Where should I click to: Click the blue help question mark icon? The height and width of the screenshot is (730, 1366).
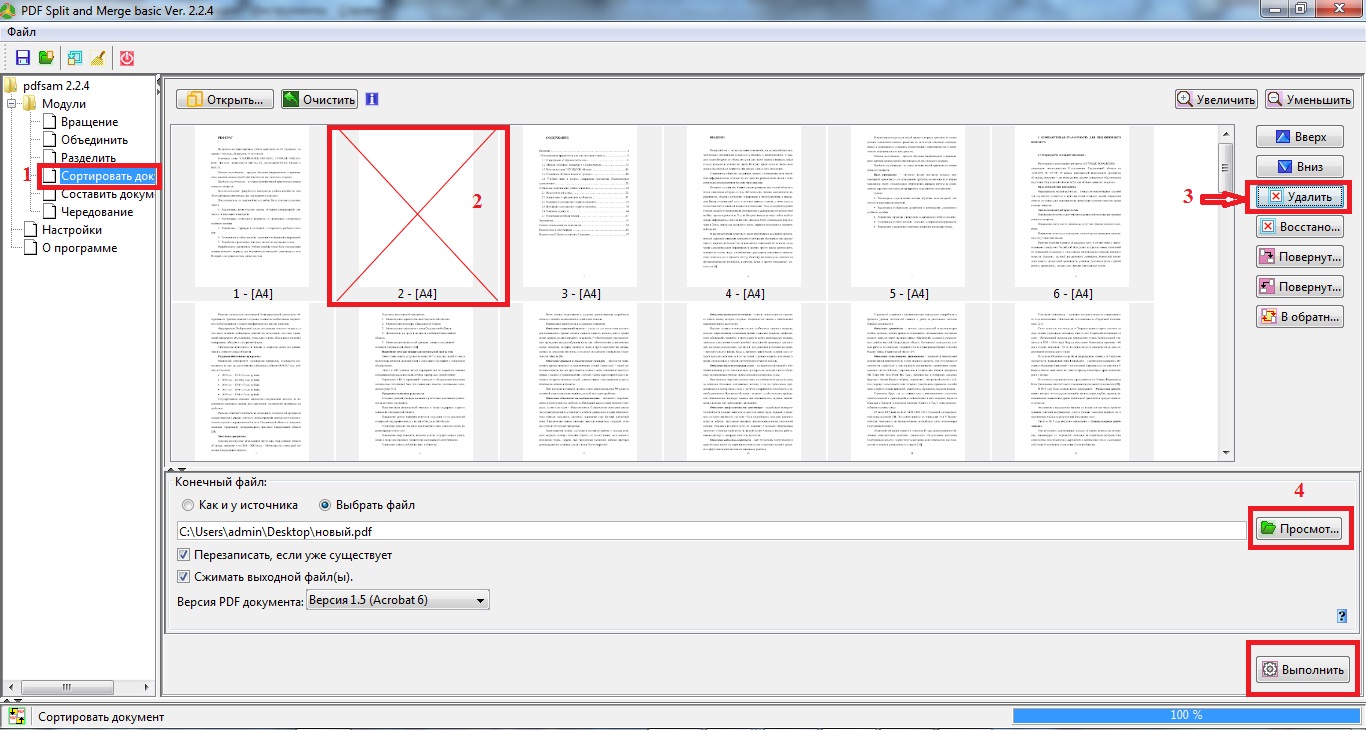(x=1342, y=616)
